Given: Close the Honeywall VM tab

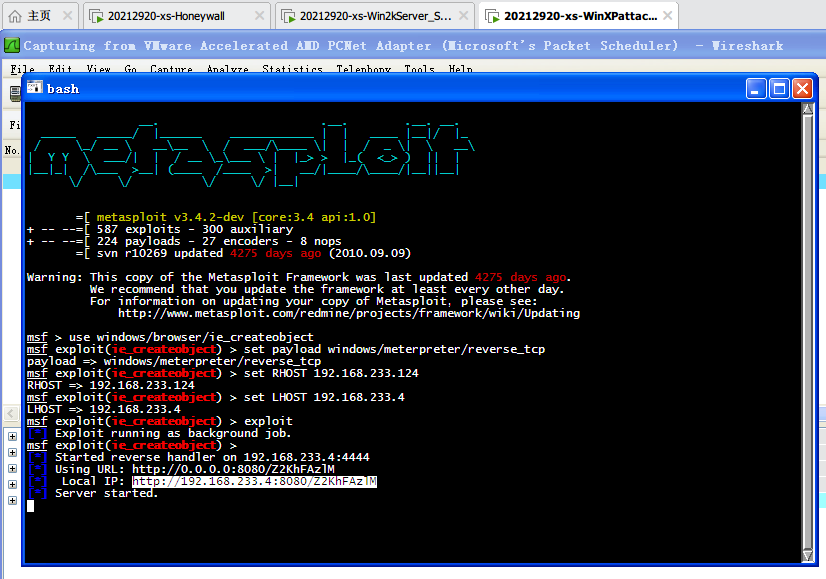Looking at the screenshot, I should (259, 16).
